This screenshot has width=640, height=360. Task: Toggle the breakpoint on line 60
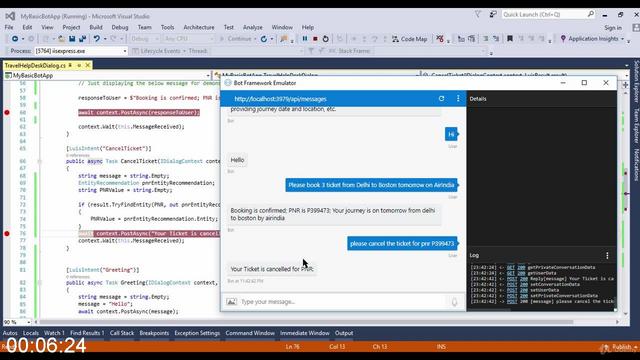coord(7,112)
